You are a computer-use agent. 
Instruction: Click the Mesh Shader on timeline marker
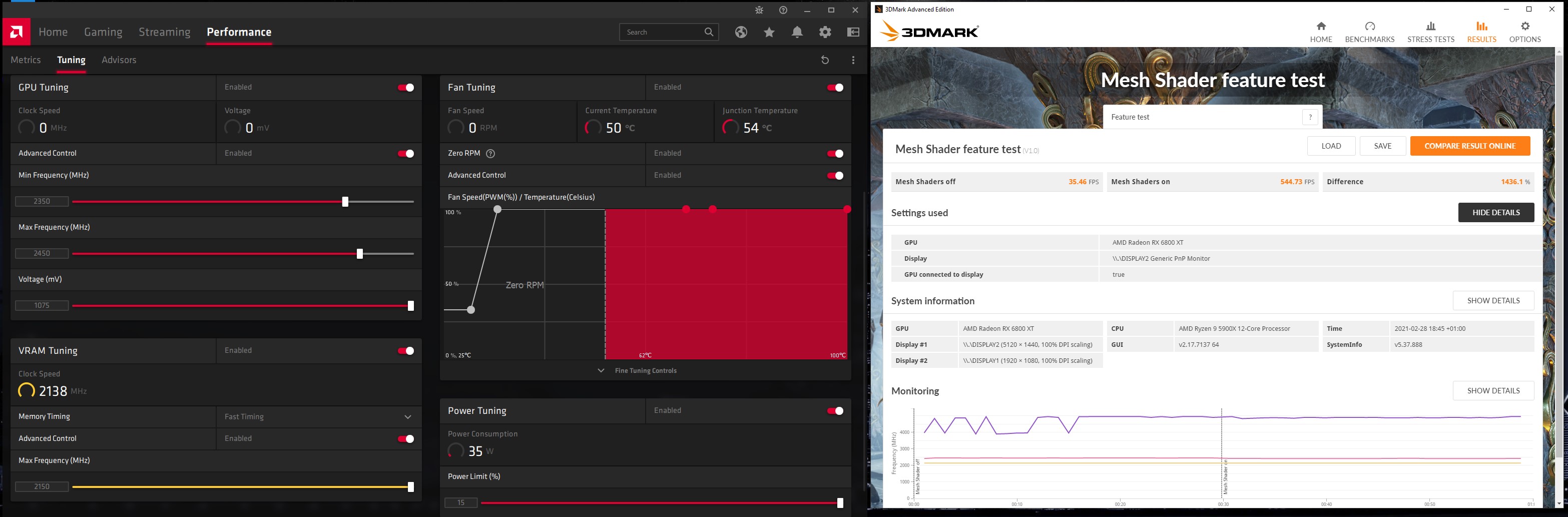point(1225,477)
